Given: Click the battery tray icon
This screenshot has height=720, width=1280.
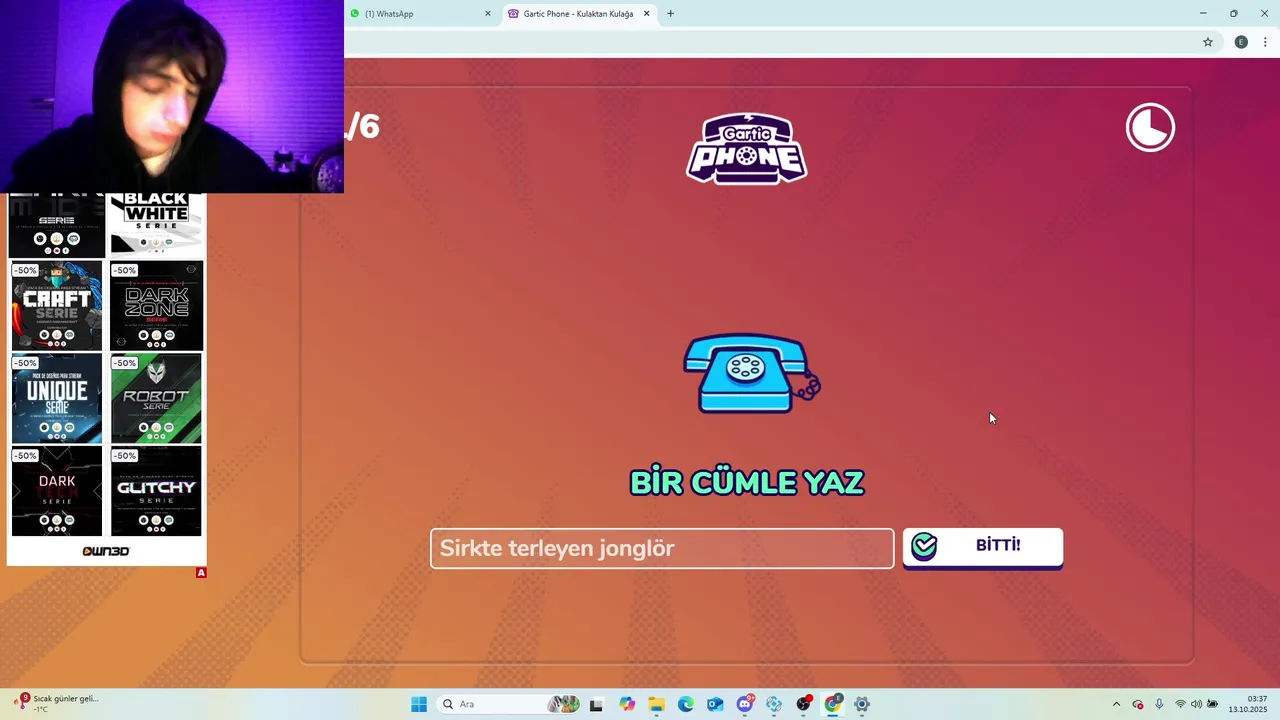Looking at the screenshot, I should (1212, 704).
